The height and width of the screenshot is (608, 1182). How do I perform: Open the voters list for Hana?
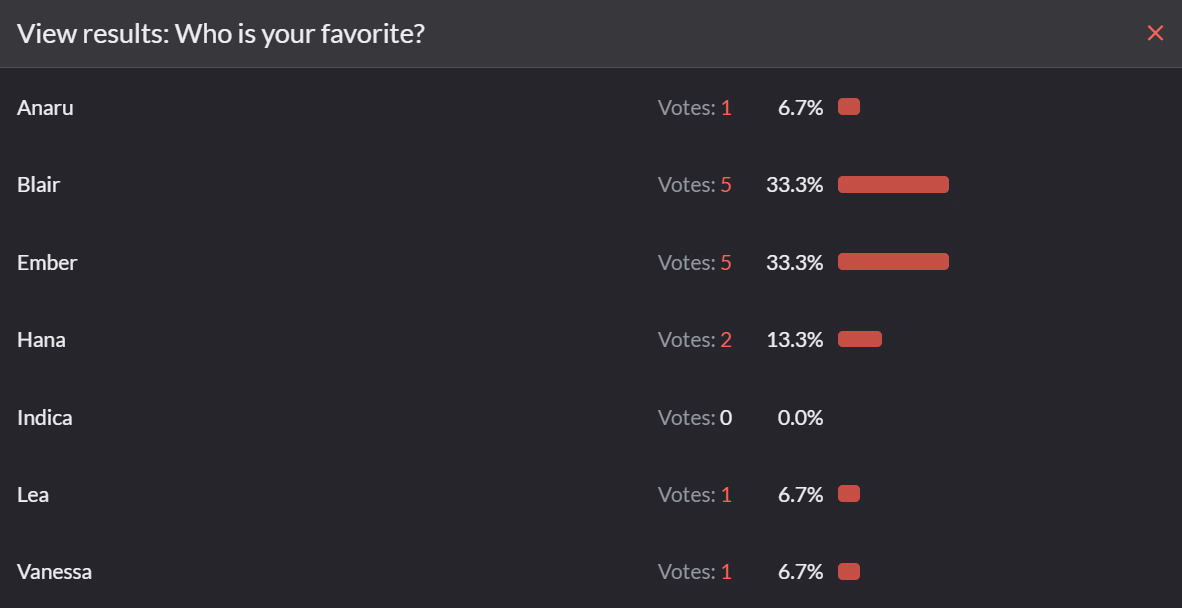pos(726,340)
